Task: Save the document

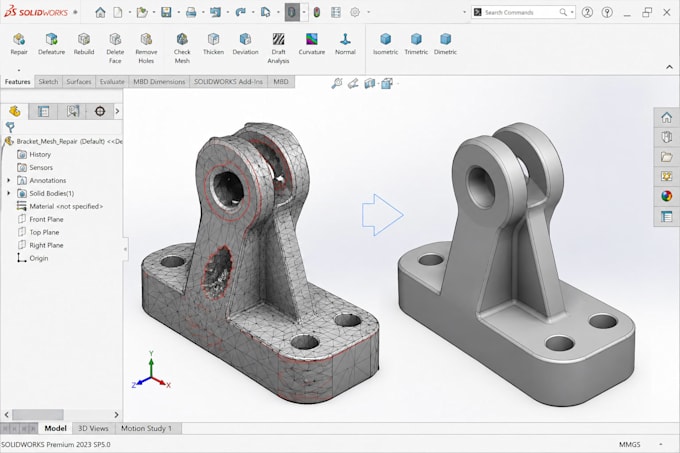Action: point(166,12)
